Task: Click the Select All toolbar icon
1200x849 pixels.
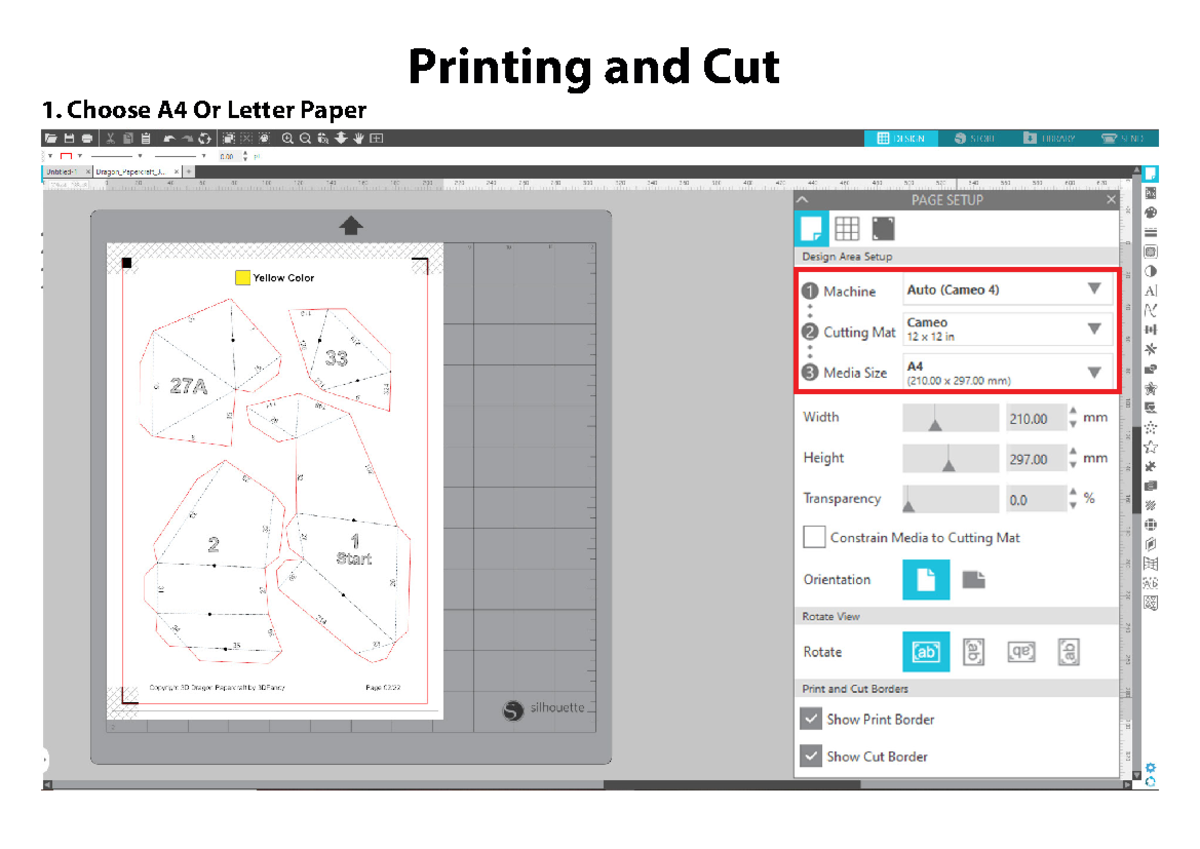Action: point(229,138)
